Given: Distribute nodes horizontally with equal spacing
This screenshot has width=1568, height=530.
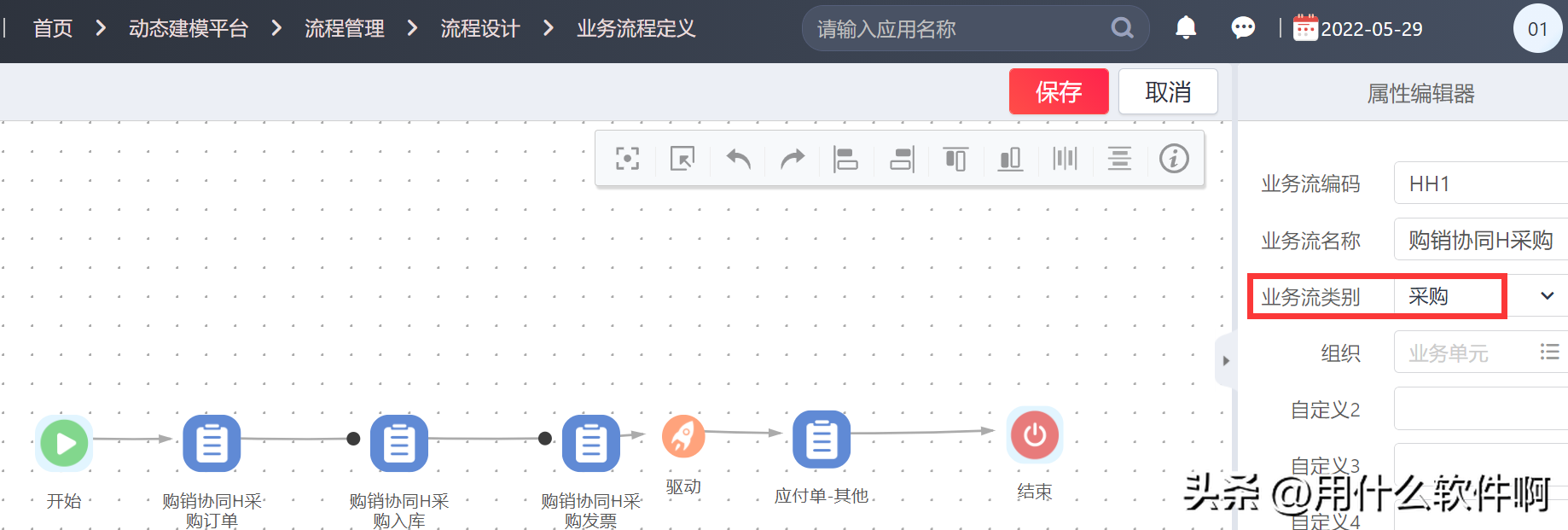Looking at the screenshot, I should 1065,159.
